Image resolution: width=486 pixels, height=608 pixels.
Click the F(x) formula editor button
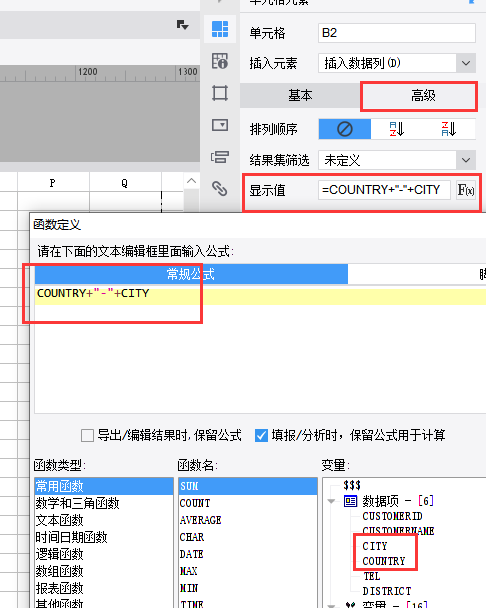465,190
